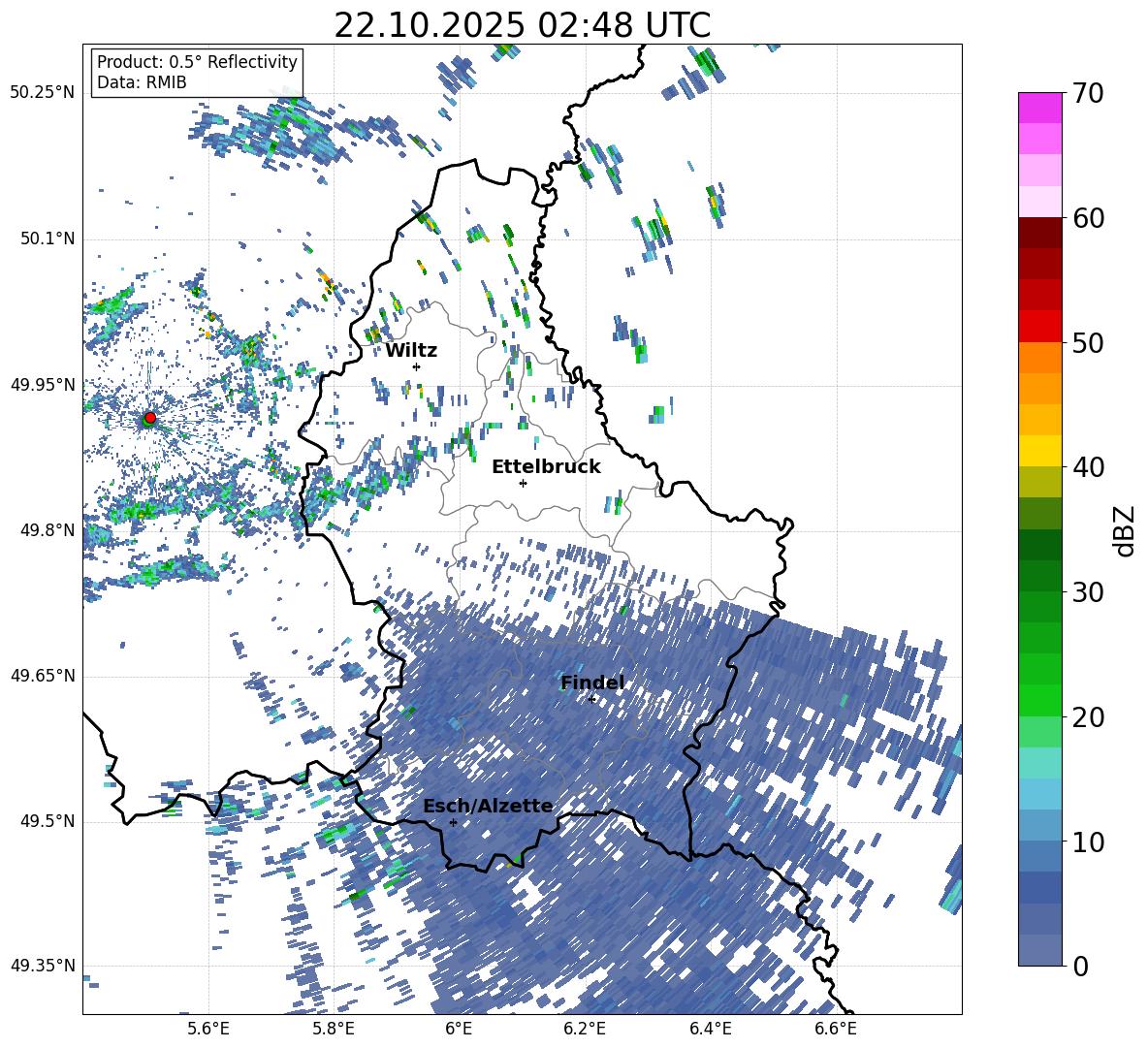
Task: Click the Ettelbruck city label
Action: (546, 467)
